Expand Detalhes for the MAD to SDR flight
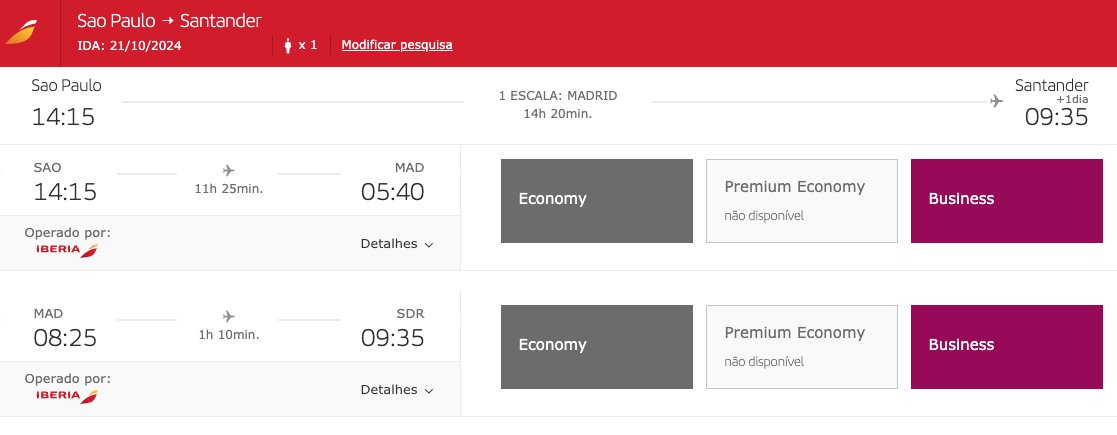 coord(397,389)
